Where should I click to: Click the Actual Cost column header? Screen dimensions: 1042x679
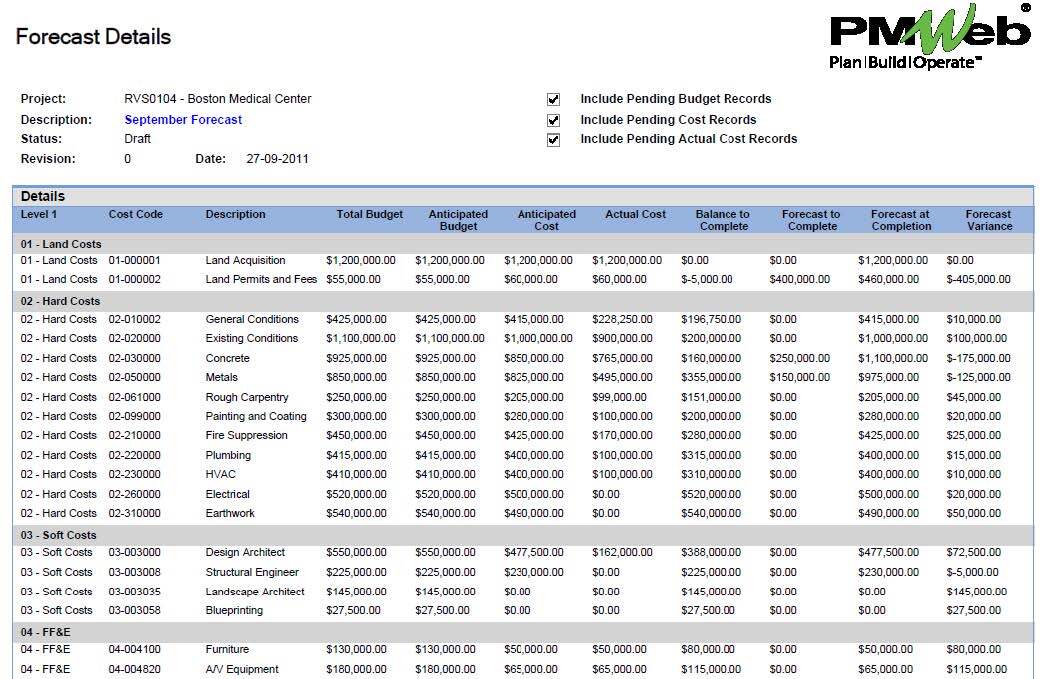pos(635,215)
